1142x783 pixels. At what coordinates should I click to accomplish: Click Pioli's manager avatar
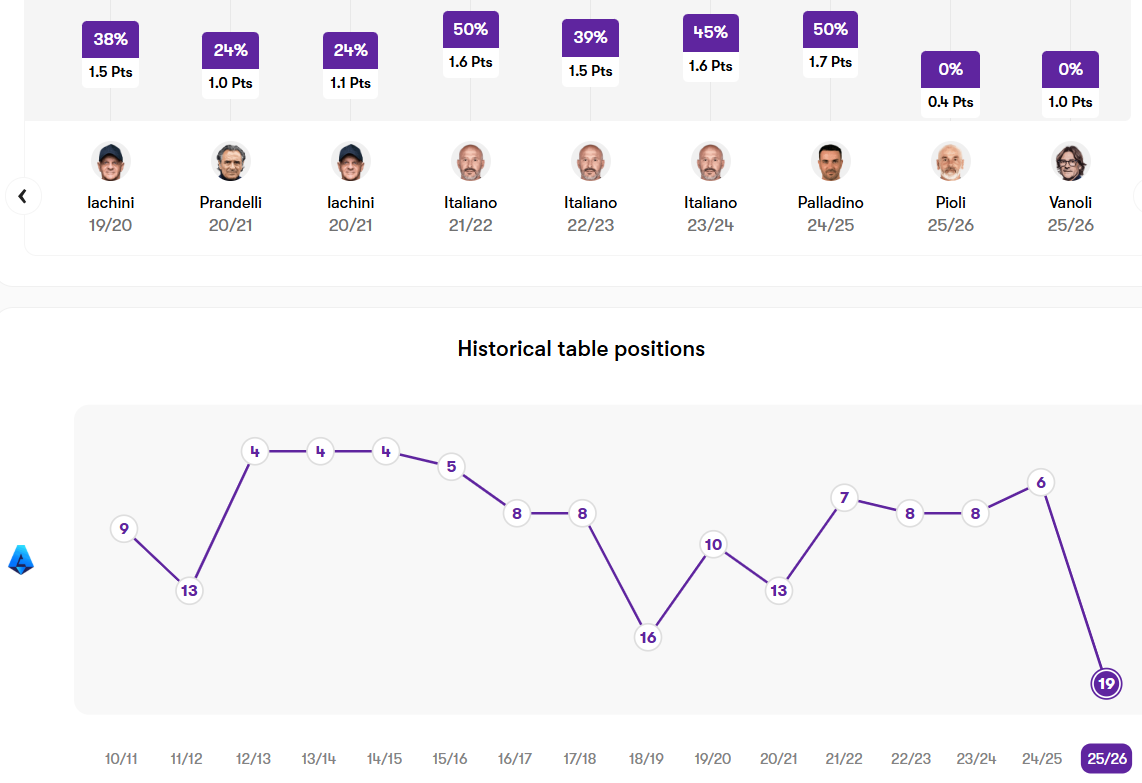(950, 162)
